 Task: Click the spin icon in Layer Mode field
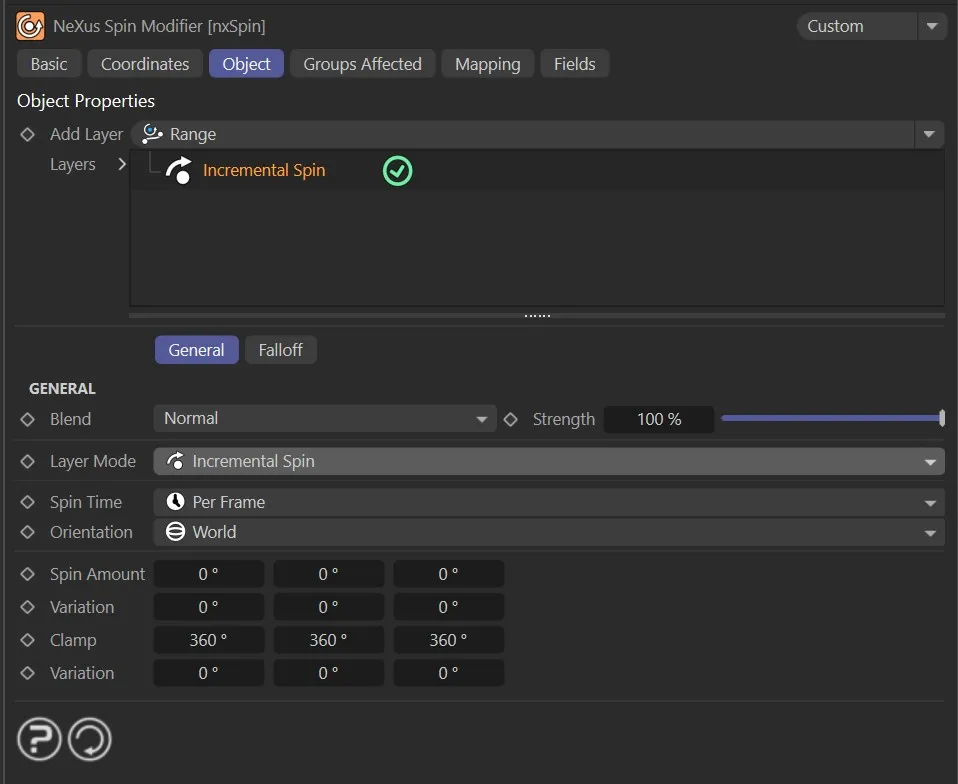[x=175, y=461]
